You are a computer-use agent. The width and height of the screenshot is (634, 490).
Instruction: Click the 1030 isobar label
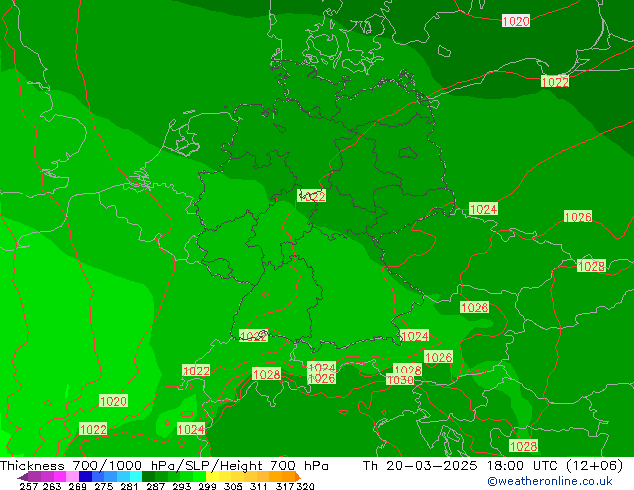[400, 380]
